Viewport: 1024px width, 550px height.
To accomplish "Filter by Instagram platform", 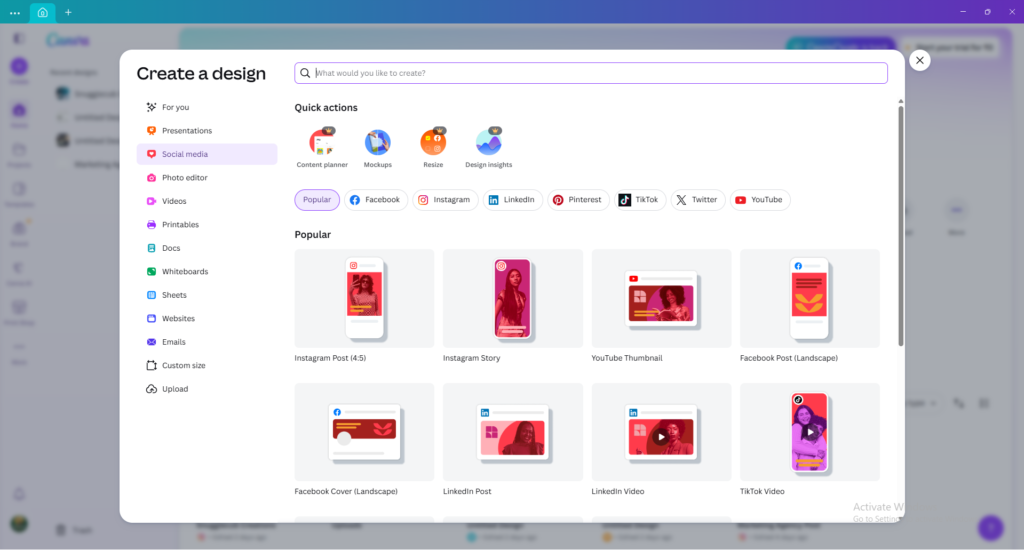I will click(445, 200).
